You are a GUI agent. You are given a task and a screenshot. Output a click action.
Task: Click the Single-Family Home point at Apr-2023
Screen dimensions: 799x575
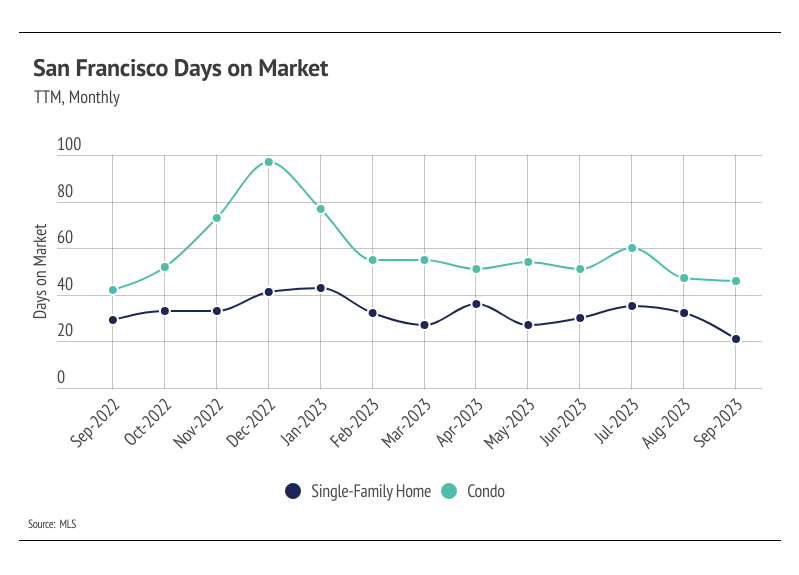(x=476, y=304)
